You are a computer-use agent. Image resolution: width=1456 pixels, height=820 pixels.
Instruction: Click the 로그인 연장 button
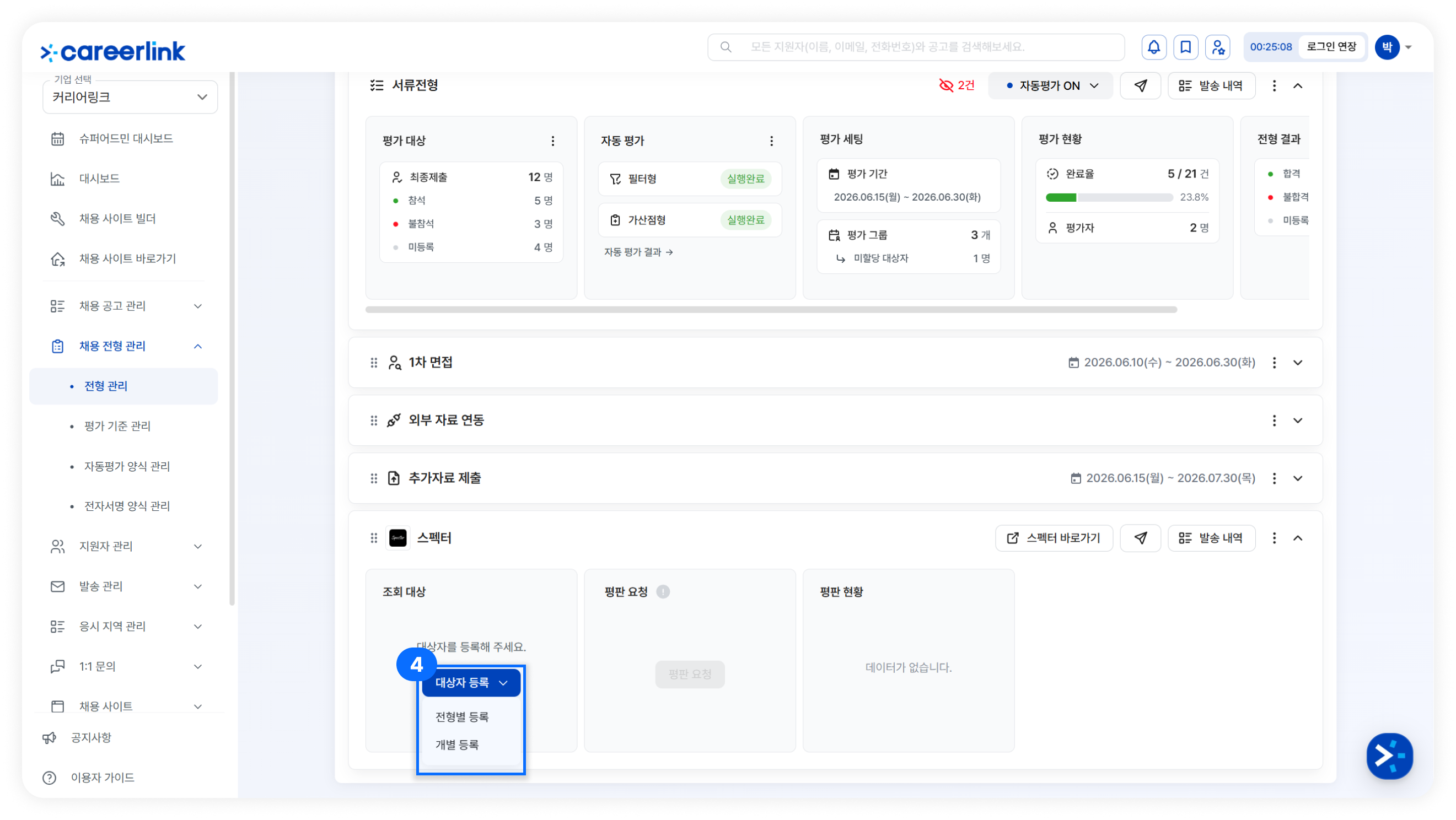[1331, 47]
